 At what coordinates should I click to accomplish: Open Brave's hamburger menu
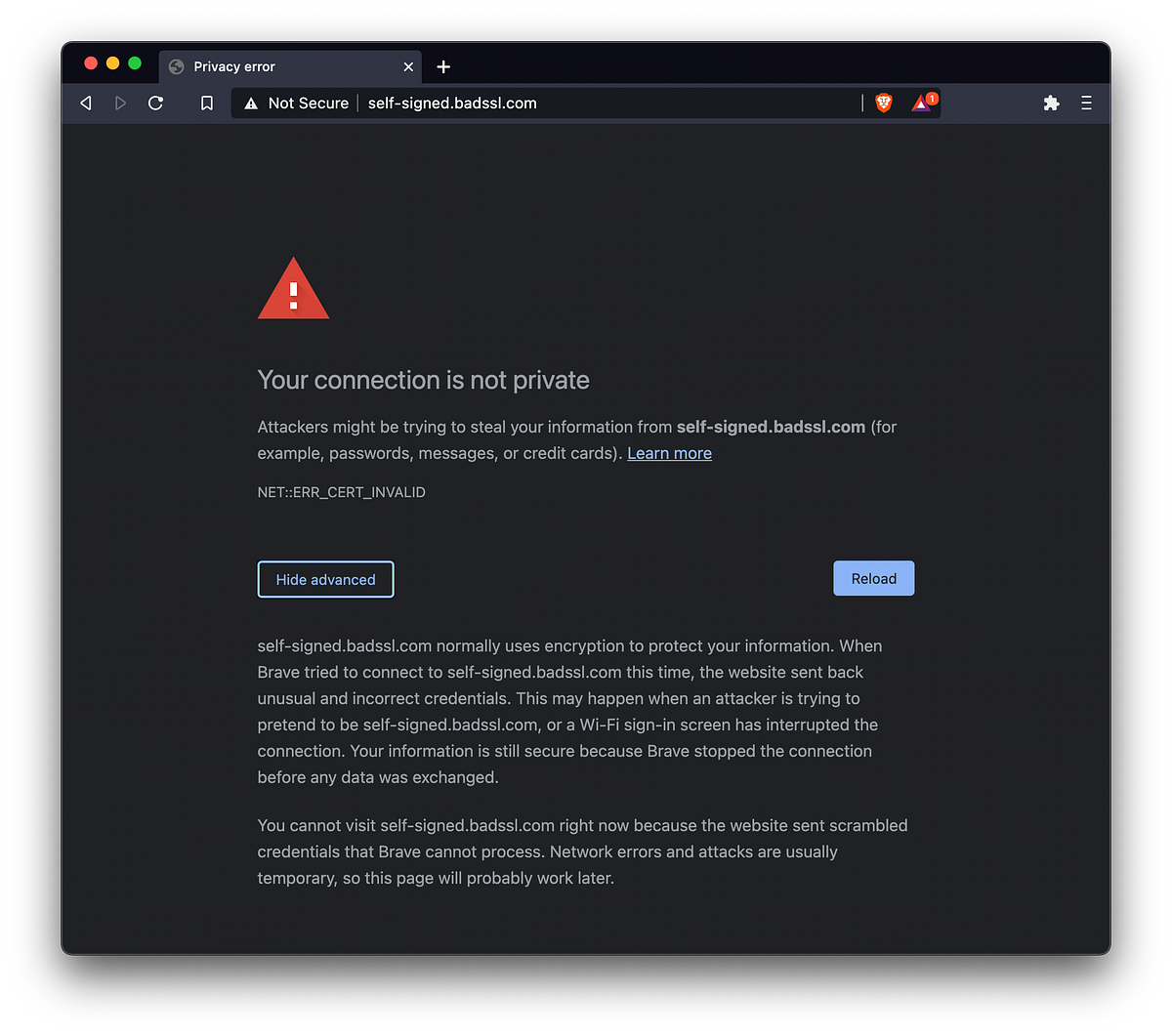point(1086,103)
